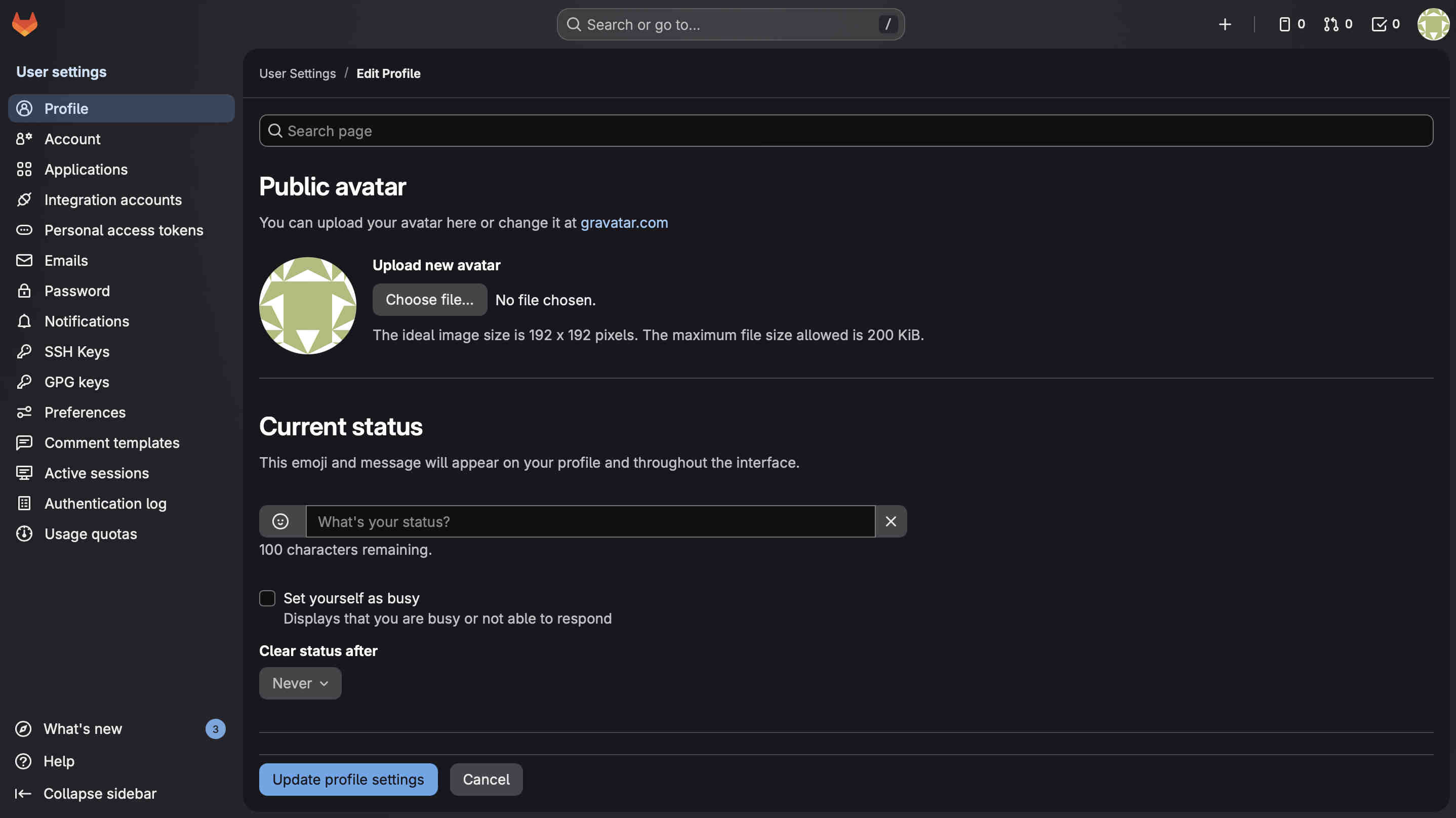Screen dimensions: 1456x818
Task: Click Collapse sidebar arrow icon
Action: click(23, 793)
